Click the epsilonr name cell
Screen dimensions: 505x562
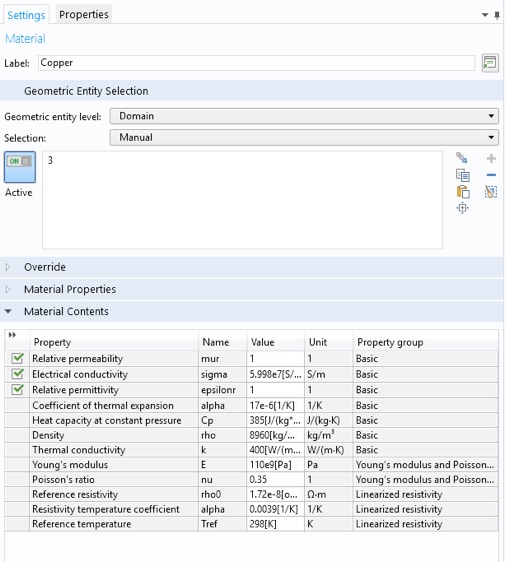tap(222, 390)
